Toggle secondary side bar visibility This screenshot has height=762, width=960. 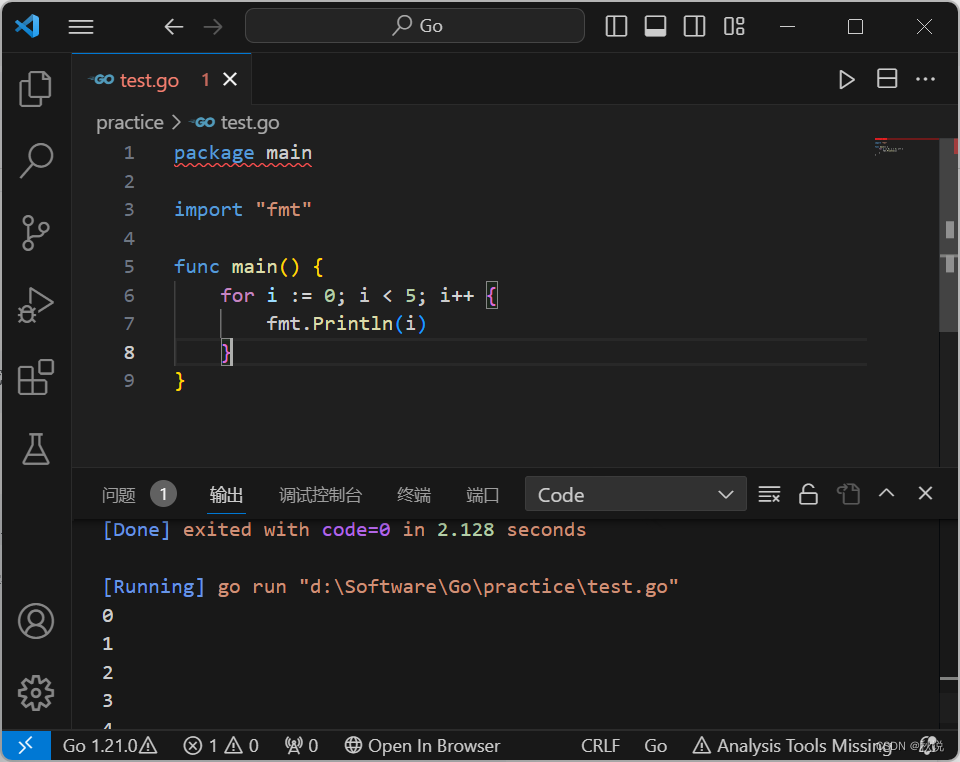tap(694, 26)
